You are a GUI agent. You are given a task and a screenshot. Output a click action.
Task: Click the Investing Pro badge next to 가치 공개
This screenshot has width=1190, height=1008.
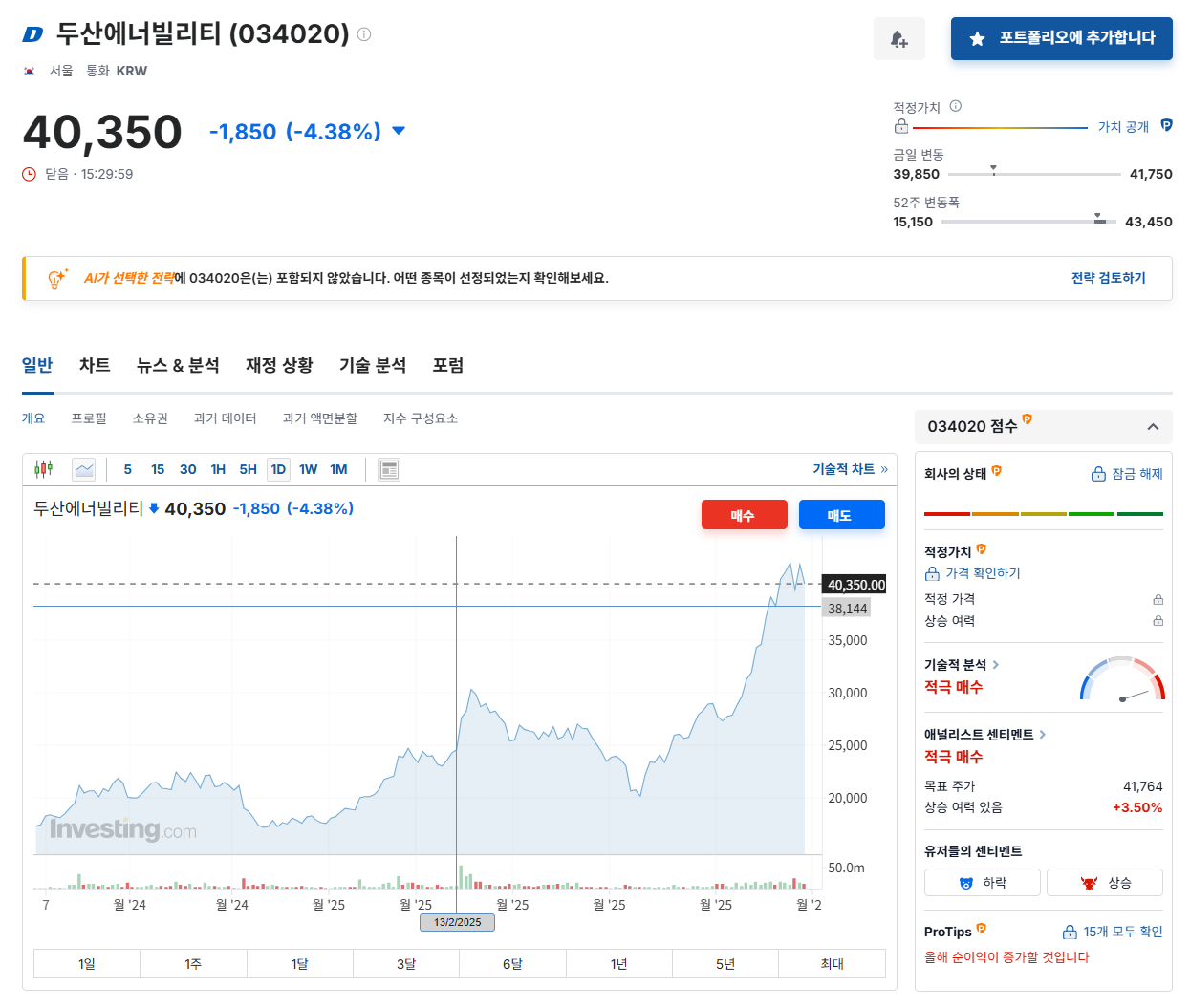pyautogui.click(x=1164, y=125)
